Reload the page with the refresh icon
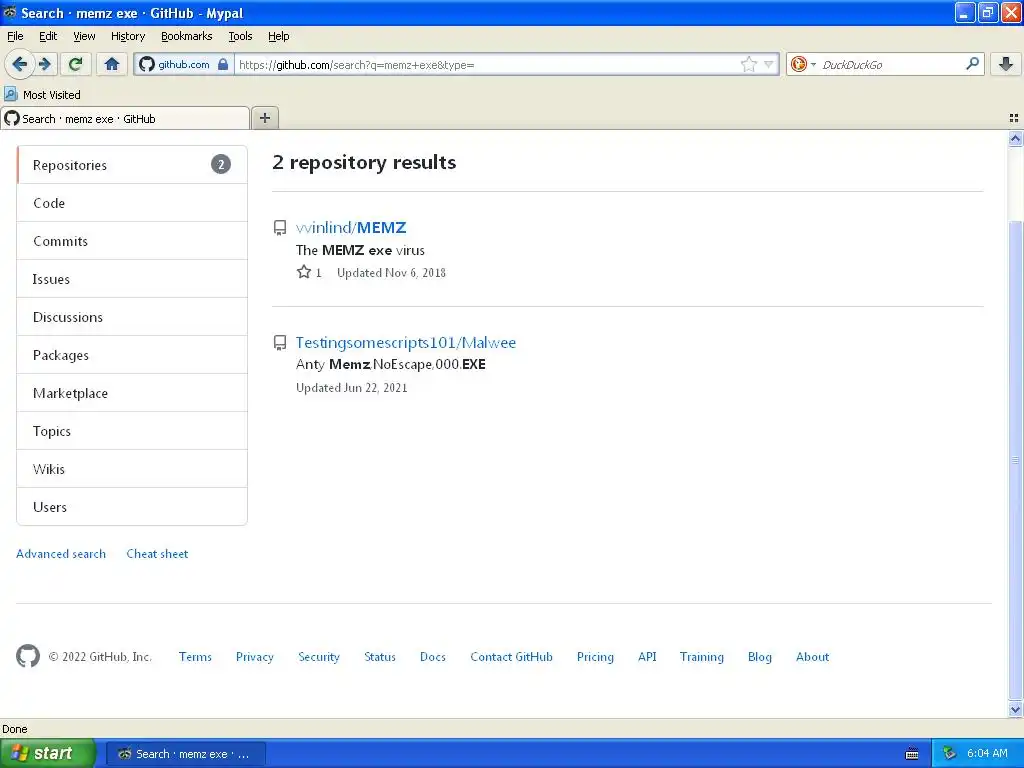Image resolution: width=1024 pixels, height=768 pixels. point(76,64)
